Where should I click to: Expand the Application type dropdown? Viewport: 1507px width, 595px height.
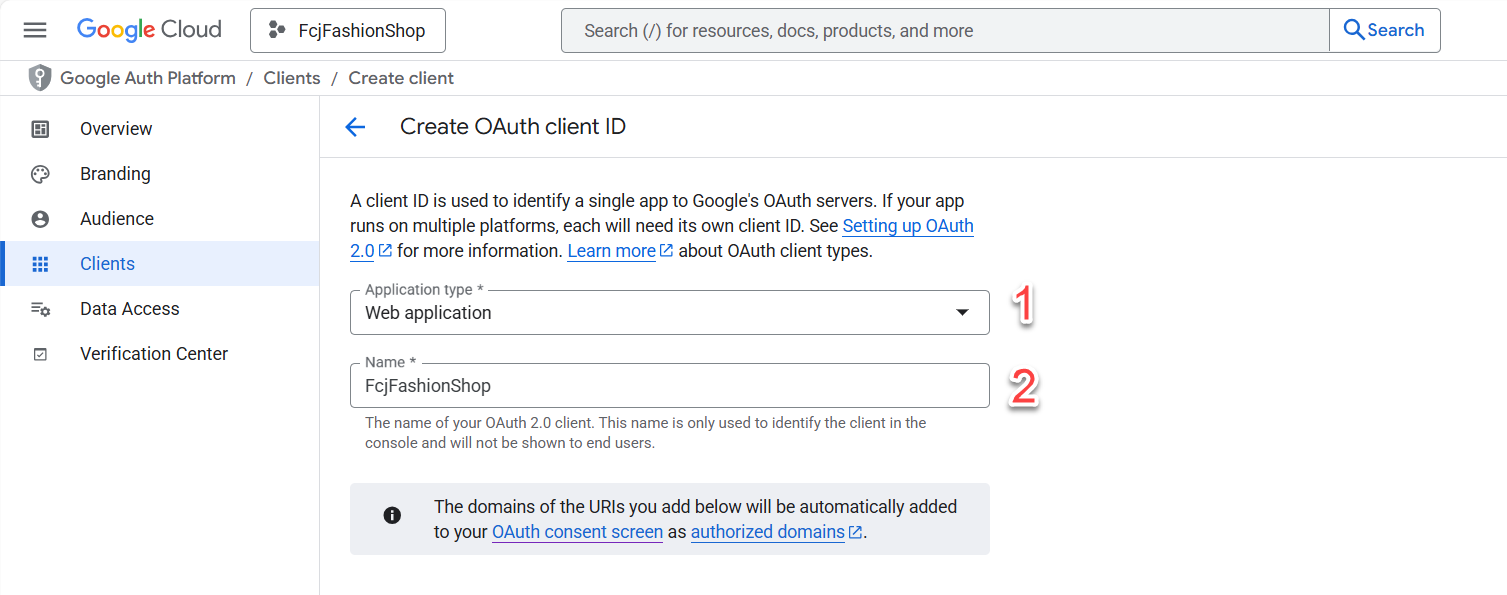click(x=670, y=312)
